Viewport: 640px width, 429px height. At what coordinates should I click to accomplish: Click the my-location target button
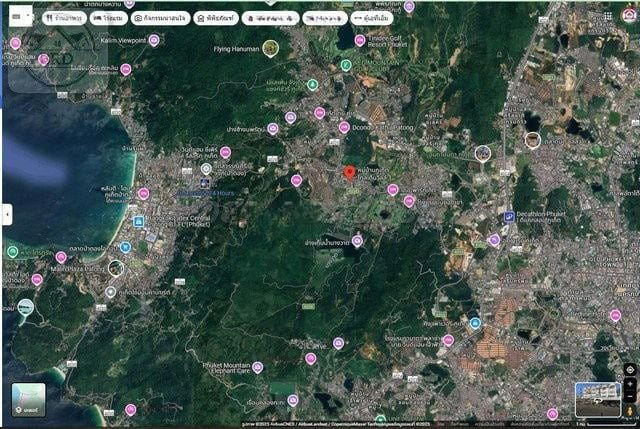(x=629, y=369)
